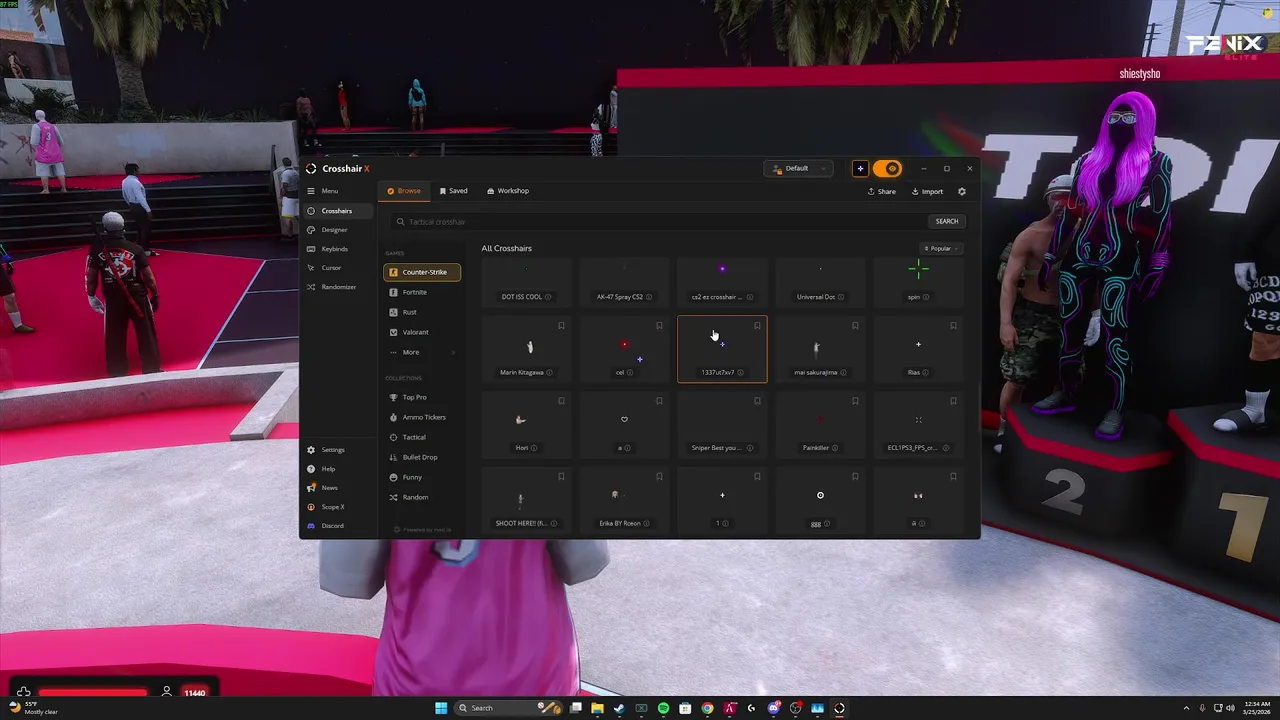1280x720 pixels.
Task: Select the spin green crosshair thumbnail
Action: click(x=918, y=269)
